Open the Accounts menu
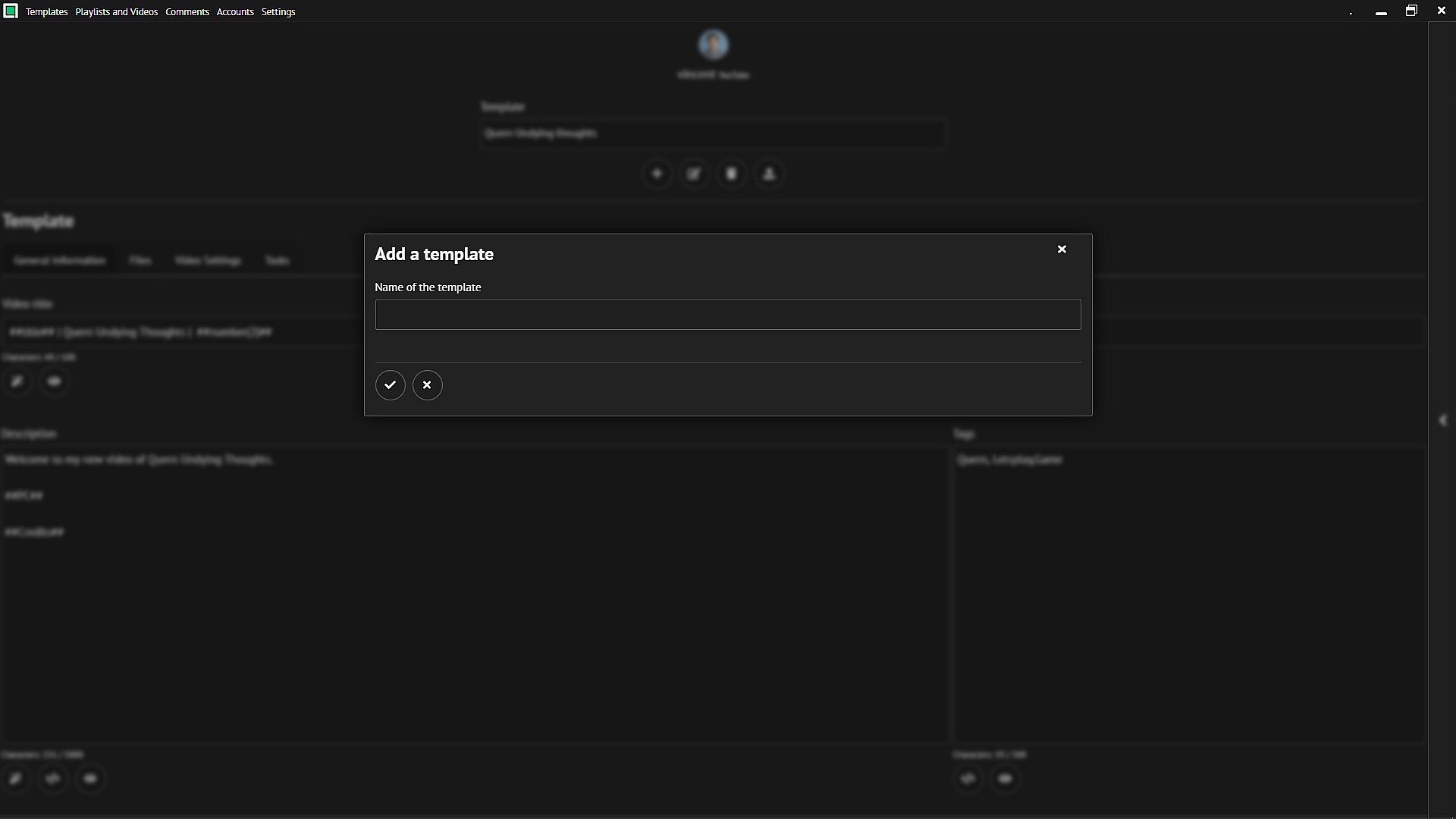The width and height of the screenshot is (1456, 819). tap(235, 12)
